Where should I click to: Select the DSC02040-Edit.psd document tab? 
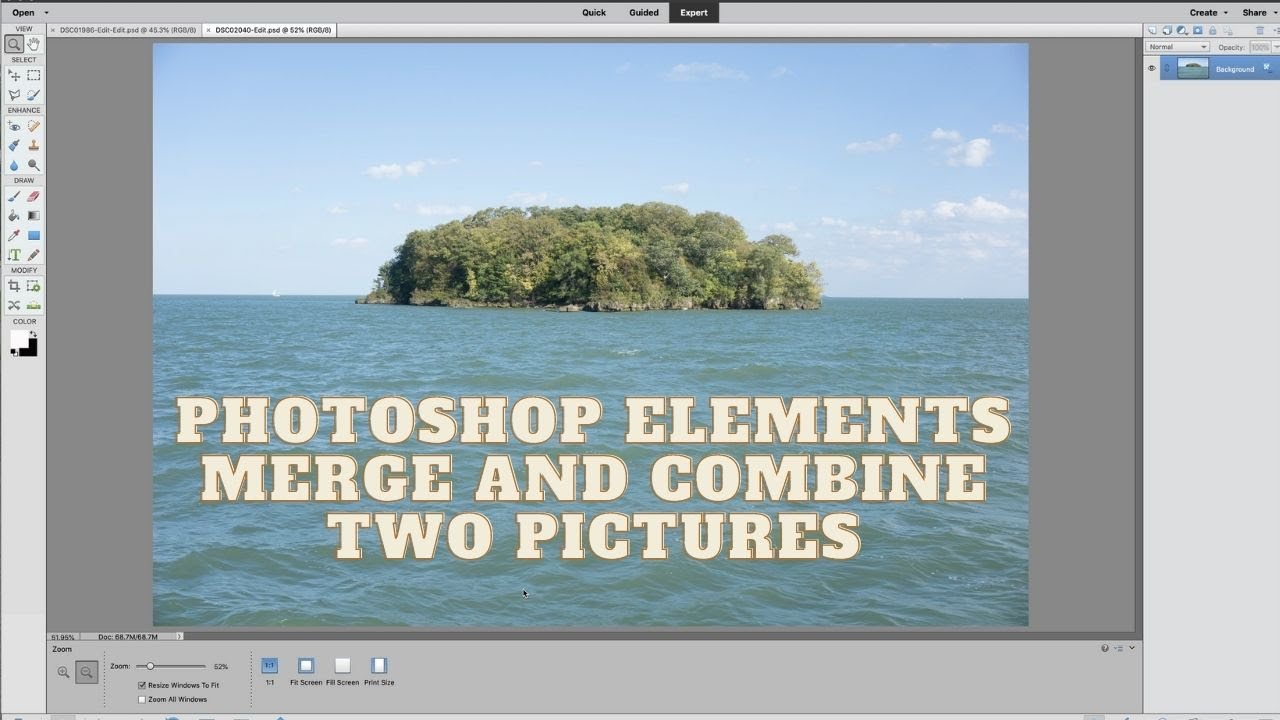[274, 30]
